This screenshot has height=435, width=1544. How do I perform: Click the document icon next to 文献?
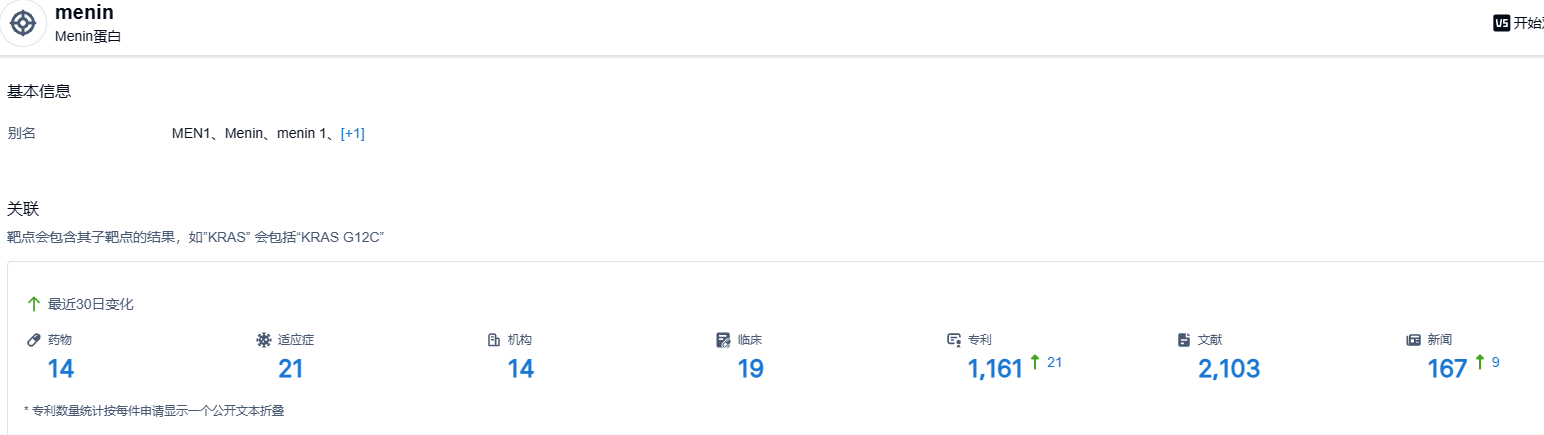tap(1184, 340)
